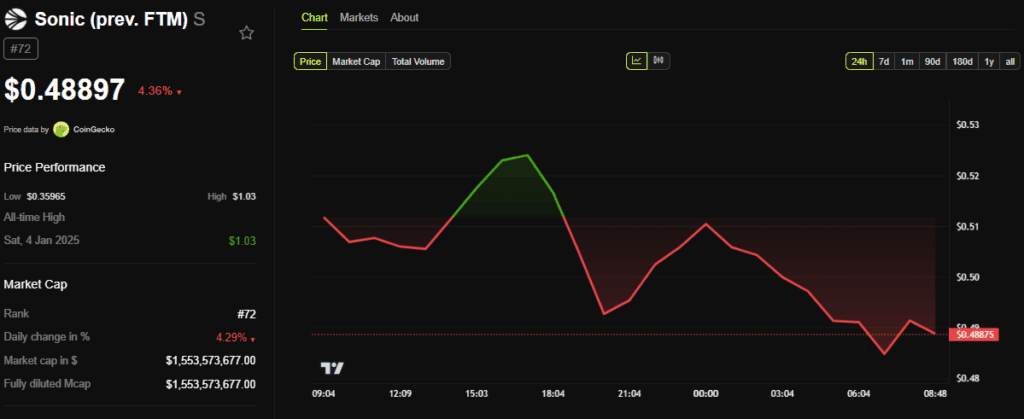Set chart range to 1y
Image resolution: width=1024 pixels, height=419 pixels.
(x=989, y=61)
